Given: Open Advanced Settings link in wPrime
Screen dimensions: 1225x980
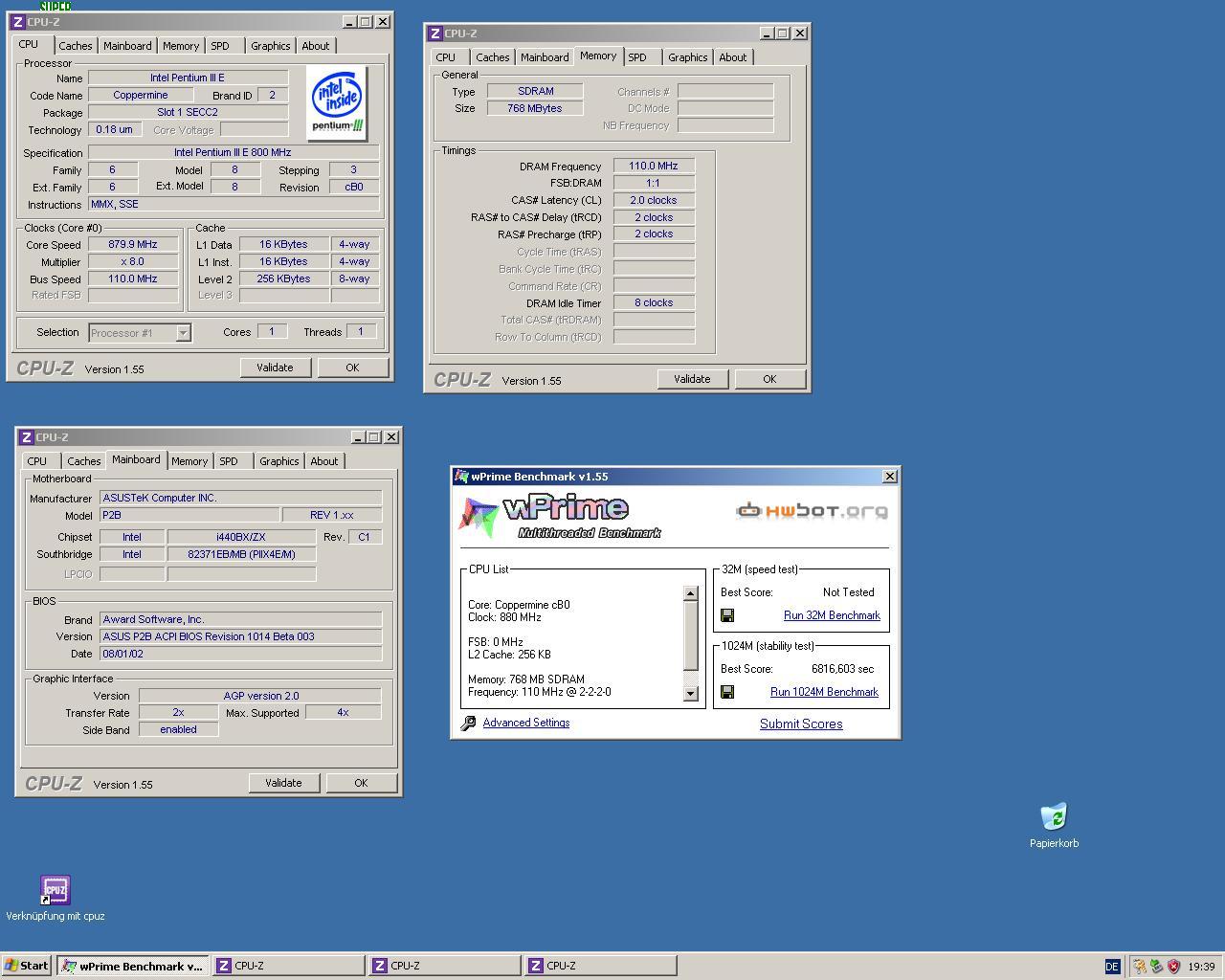Looking at the screenshot, I should click(x=526, y=723).
